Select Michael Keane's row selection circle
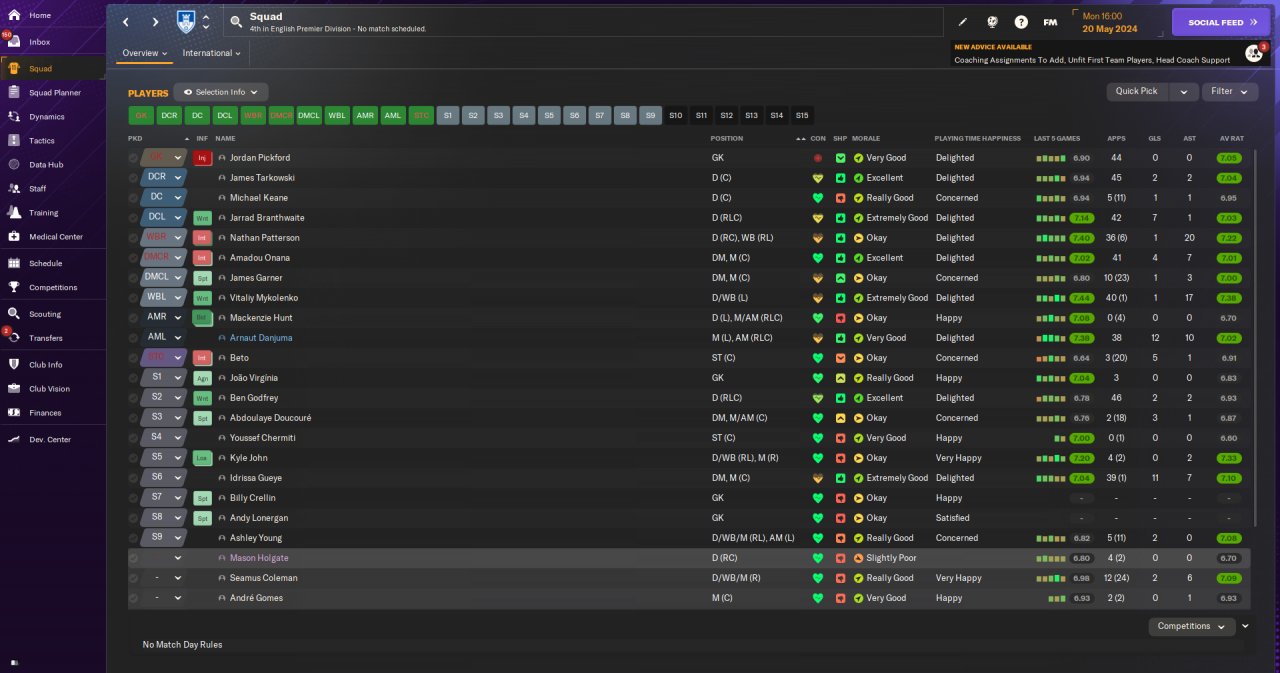This screenshot has width=1280, height=673. pos(134,198)
